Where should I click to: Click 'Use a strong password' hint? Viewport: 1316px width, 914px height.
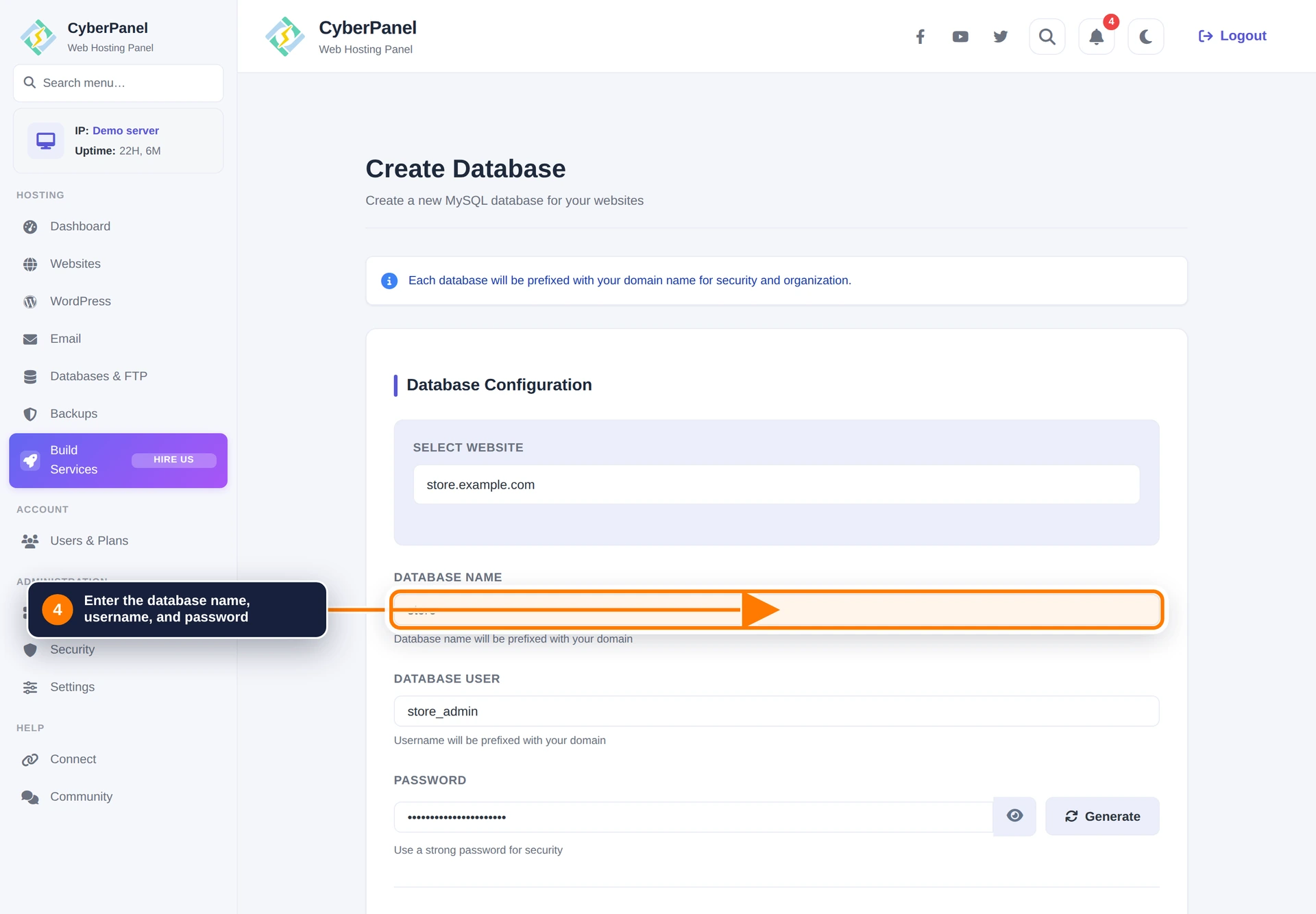click(478, 850)
